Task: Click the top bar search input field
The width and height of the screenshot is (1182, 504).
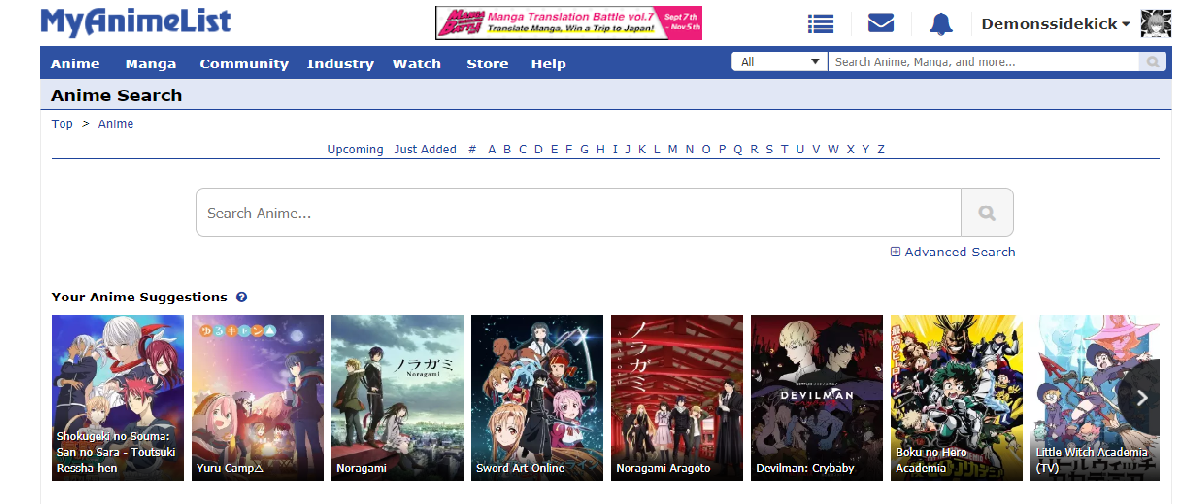Action: pos(984,62)
